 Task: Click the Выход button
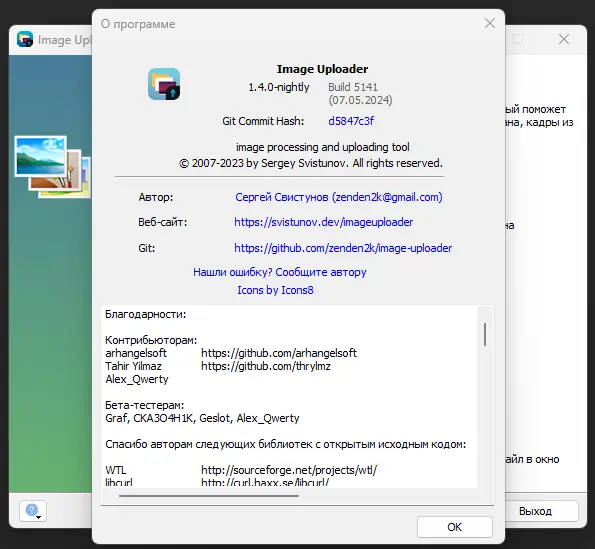coord(536,511)
